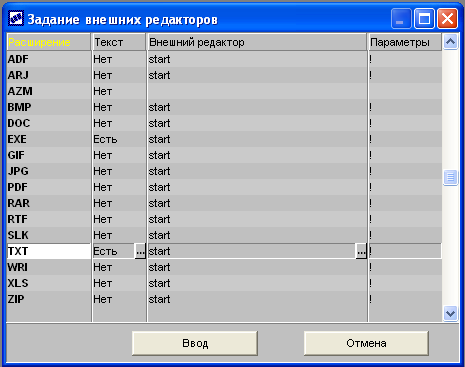Click the start editor cell in RAR row
The height and width of the screenshot is (367, 465).
pos(257,203)
